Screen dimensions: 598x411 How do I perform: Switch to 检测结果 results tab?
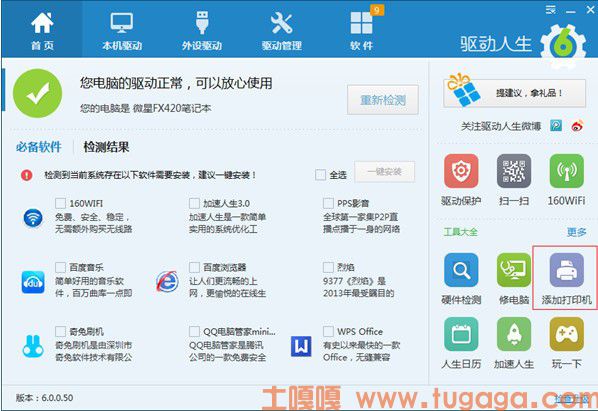106,147
